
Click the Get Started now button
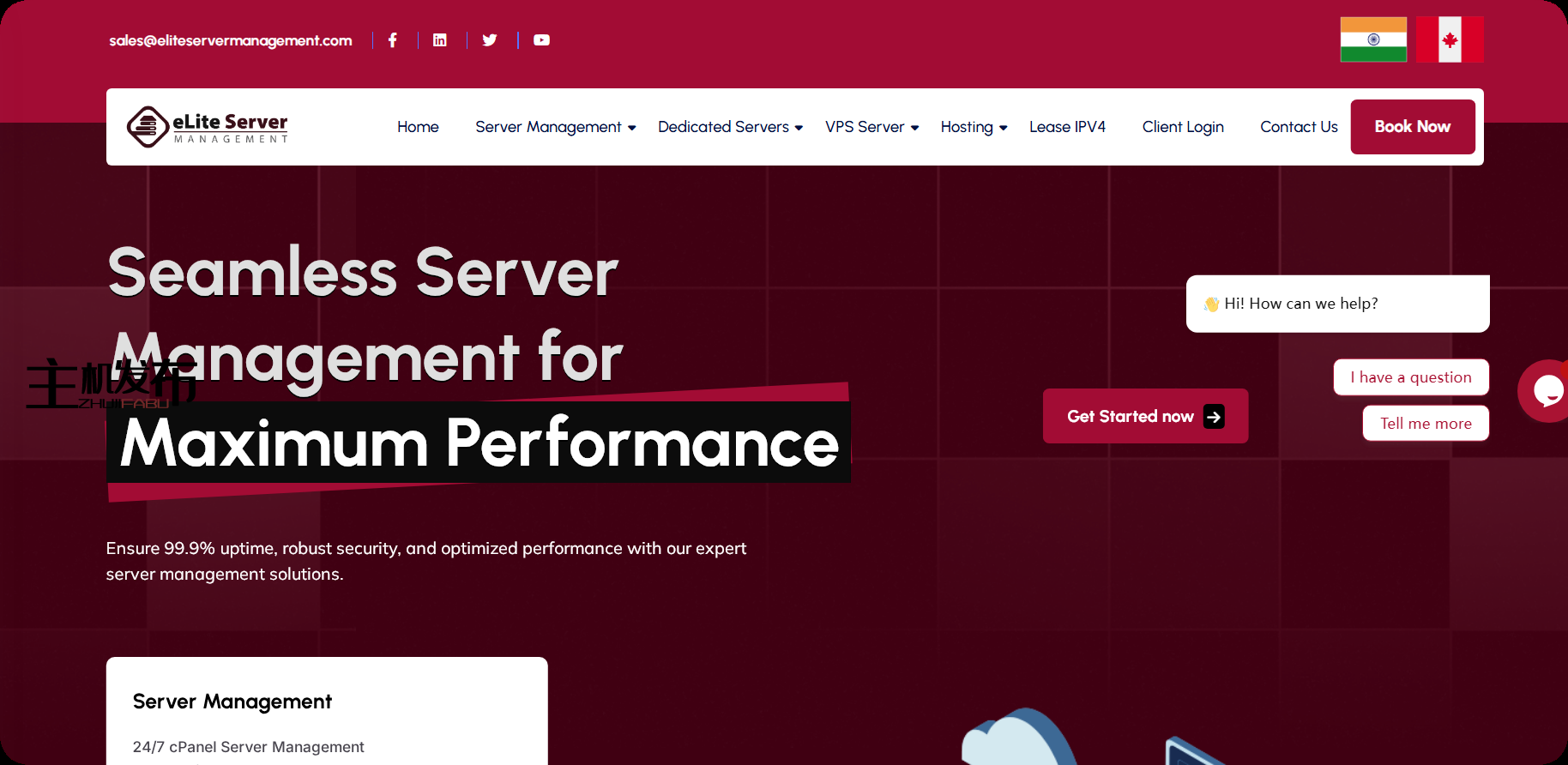tap(1145, 416)
